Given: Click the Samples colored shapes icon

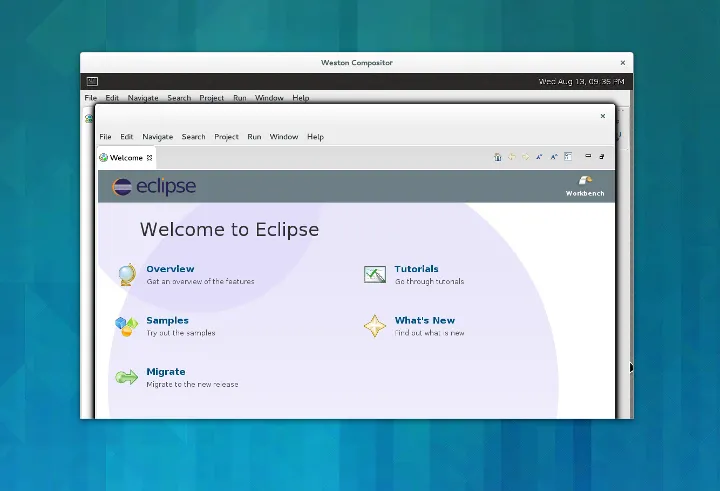Looking at the screenshot, I should tap(126, 326).
